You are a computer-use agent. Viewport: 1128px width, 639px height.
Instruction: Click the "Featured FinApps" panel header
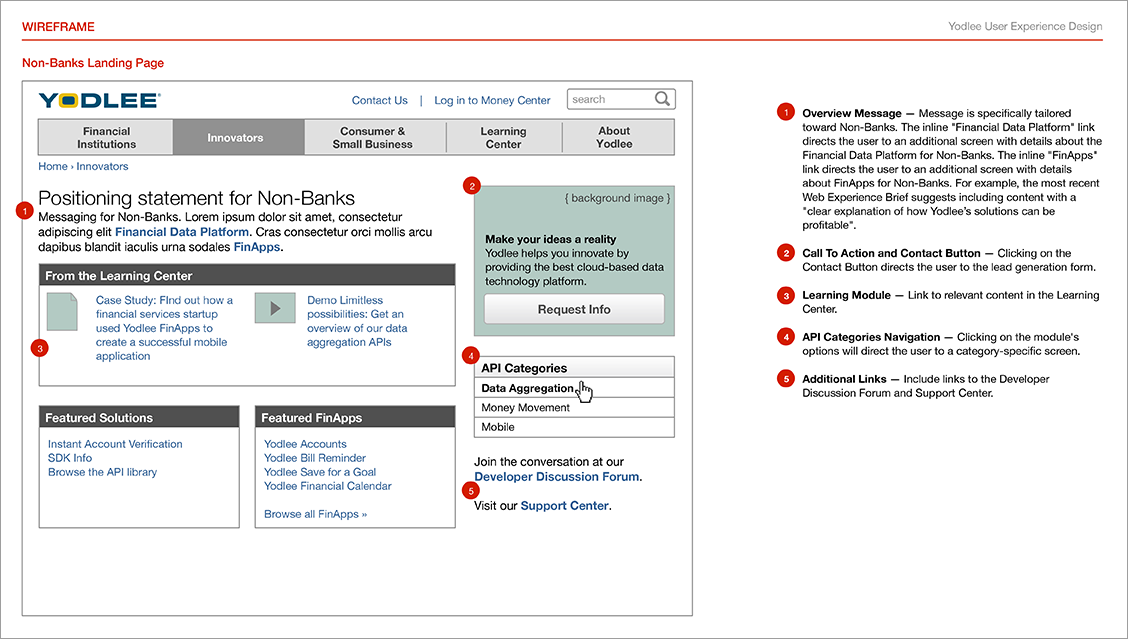[355, 417]
